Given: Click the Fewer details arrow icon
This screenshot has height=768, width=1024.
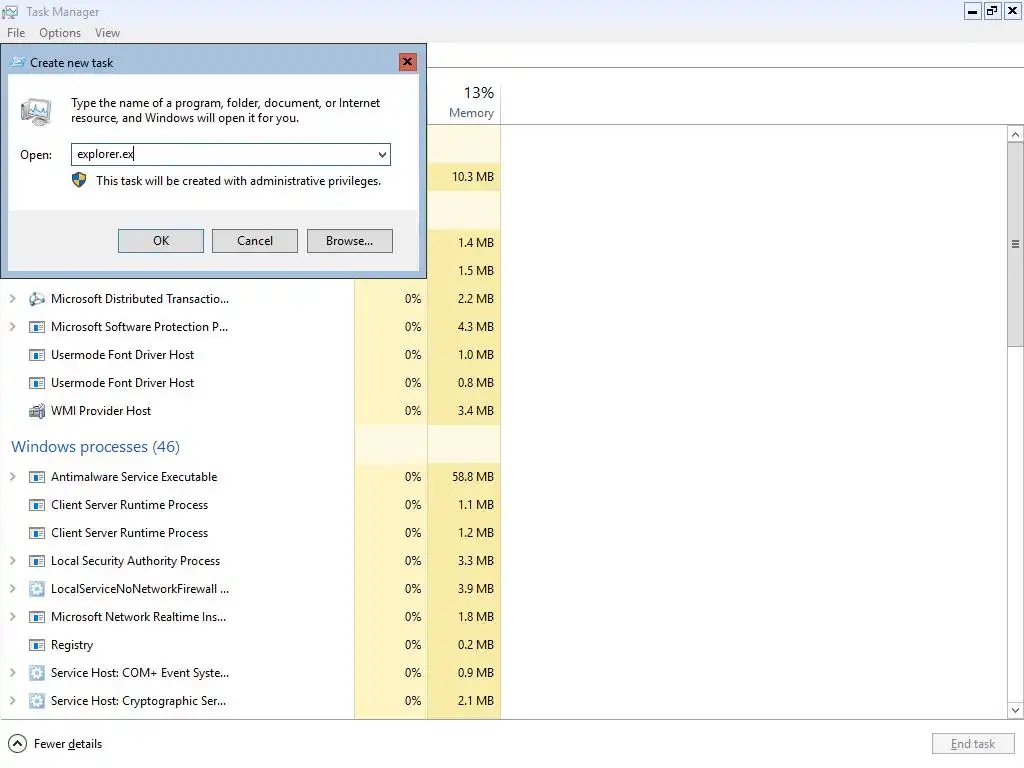Looking at the screenshot, I should pyautogui.click(x=18, y=744).
